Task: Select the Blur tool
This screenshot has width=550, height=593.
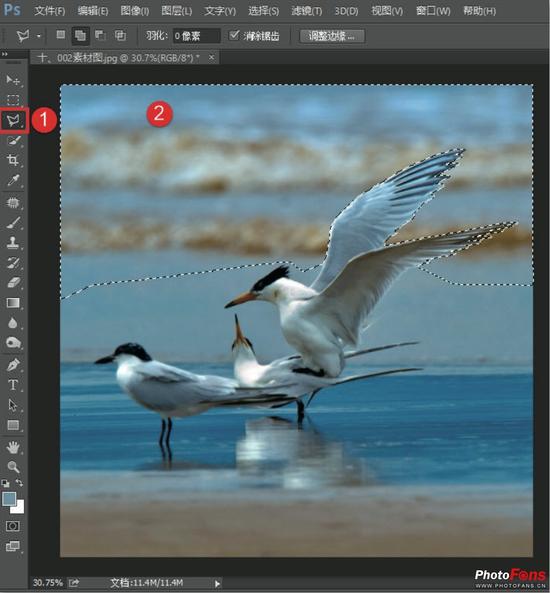Action: pos(13,323)
